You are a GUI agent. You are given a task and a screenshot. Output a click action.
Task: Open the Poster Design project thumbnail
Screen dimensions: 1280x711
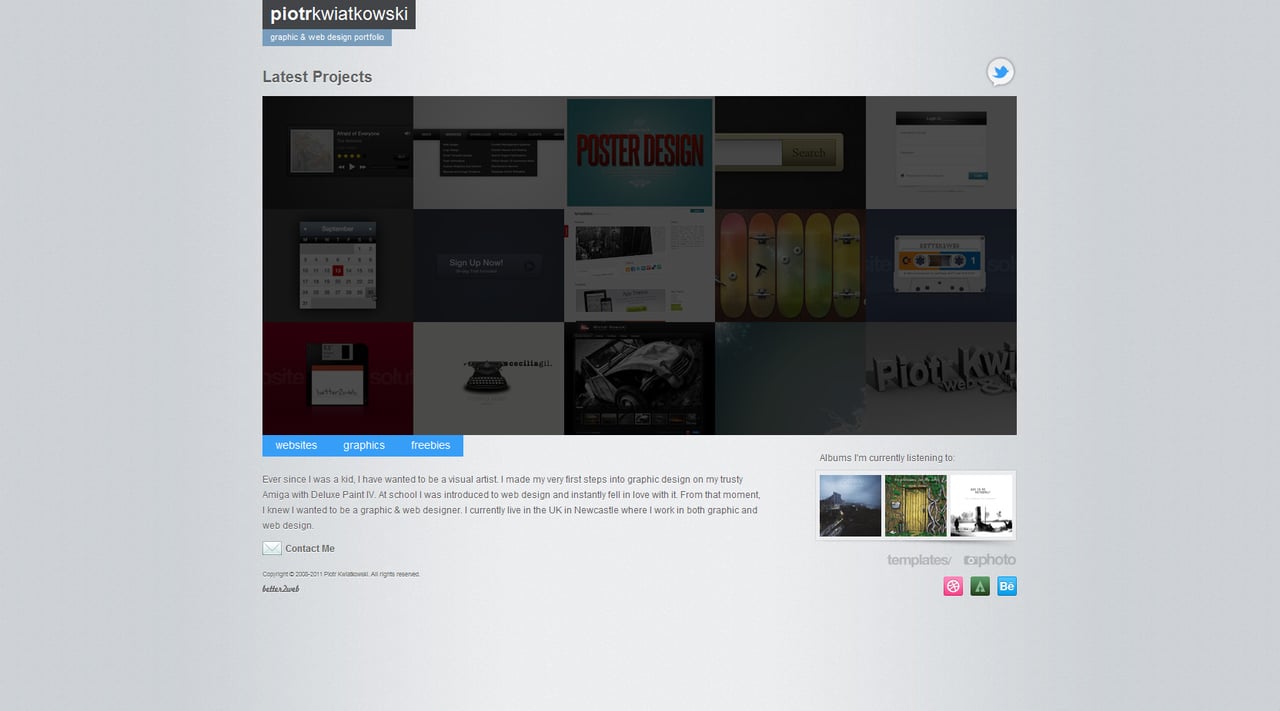click(639, 152)
